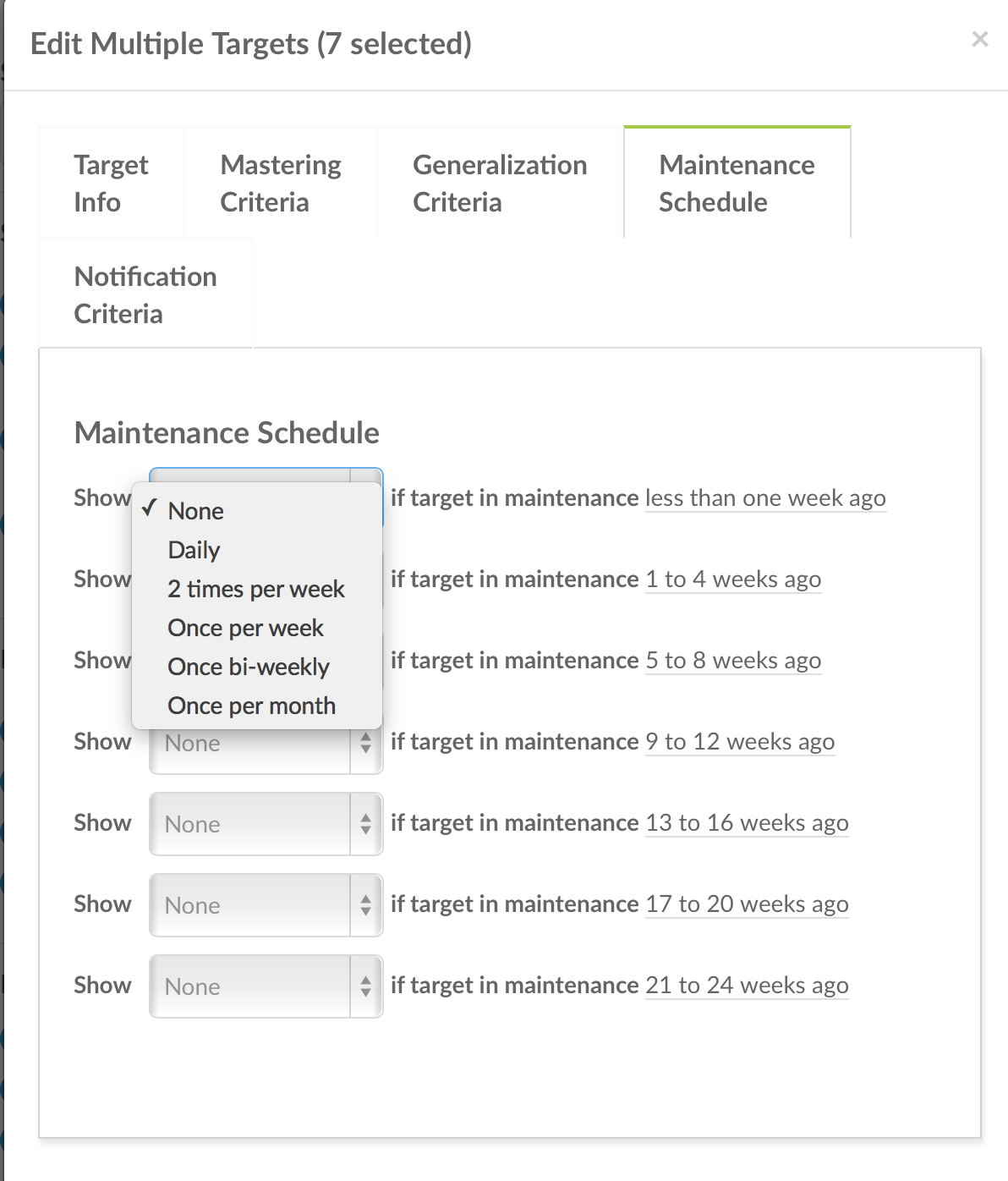1008x1181 pixels.
Task: Switch to the Target Info tab
Action: pyautogui.click(x=112, y=183)
